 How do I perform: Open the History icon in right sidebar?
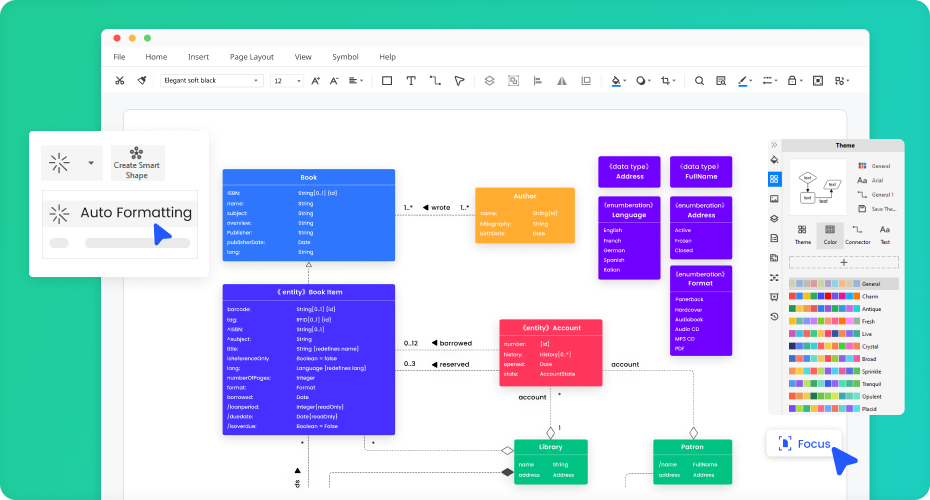tap(774, 316)
